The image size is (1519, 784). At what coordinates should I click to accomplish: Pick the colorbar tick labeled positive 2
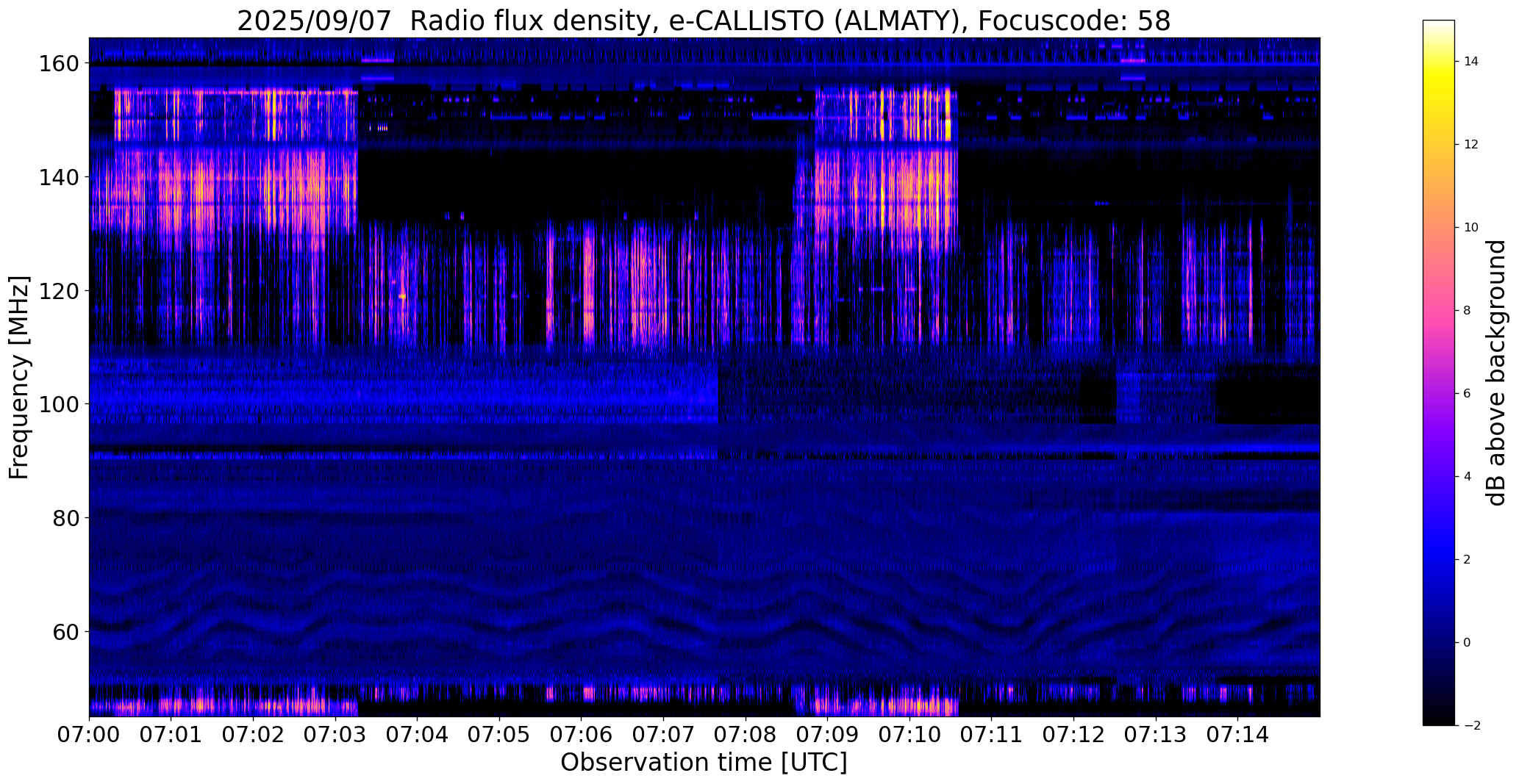[x=1468, y=560]
